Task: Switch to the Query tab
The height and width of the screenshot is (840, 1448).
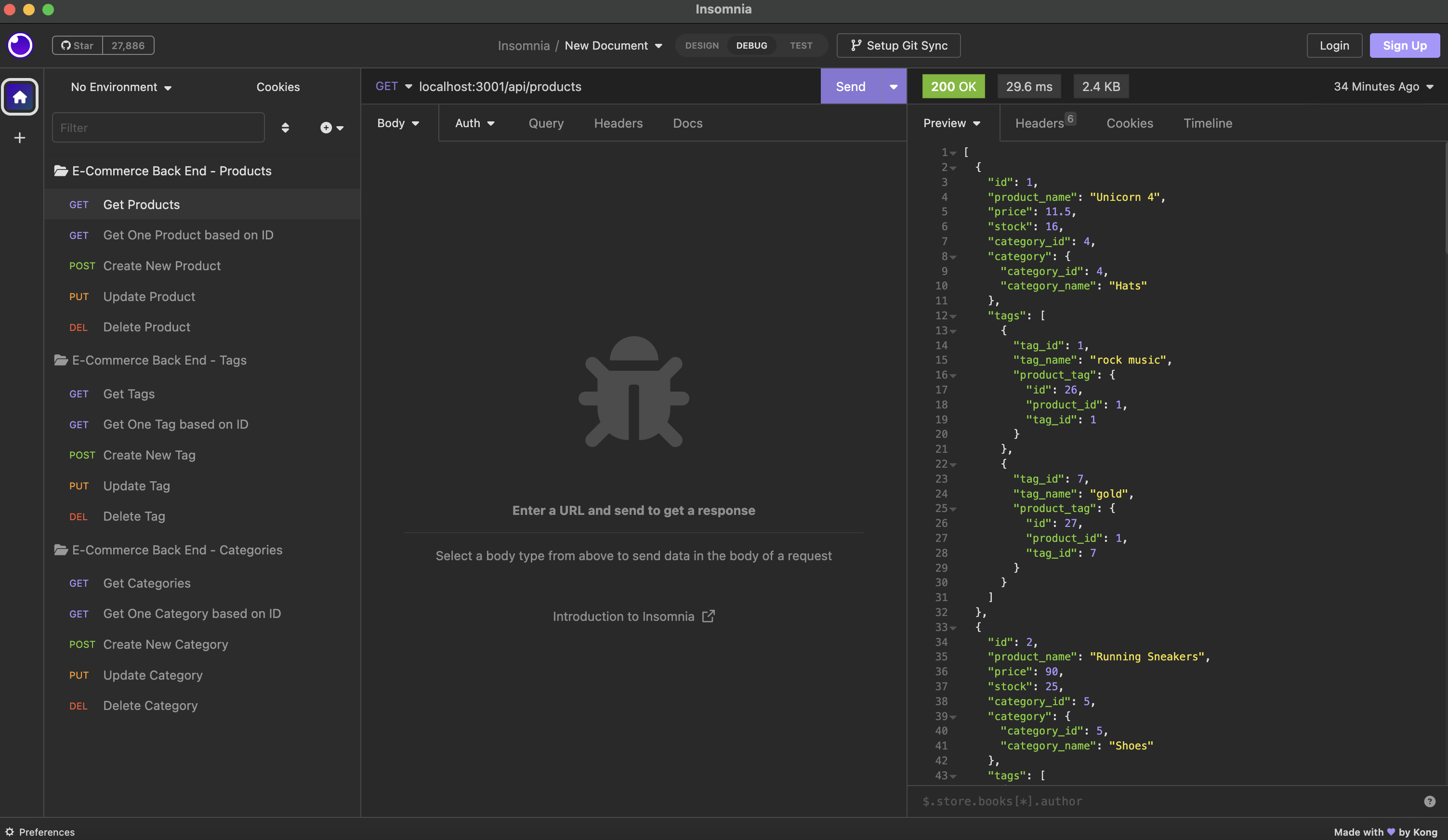Action: point(545,123)
